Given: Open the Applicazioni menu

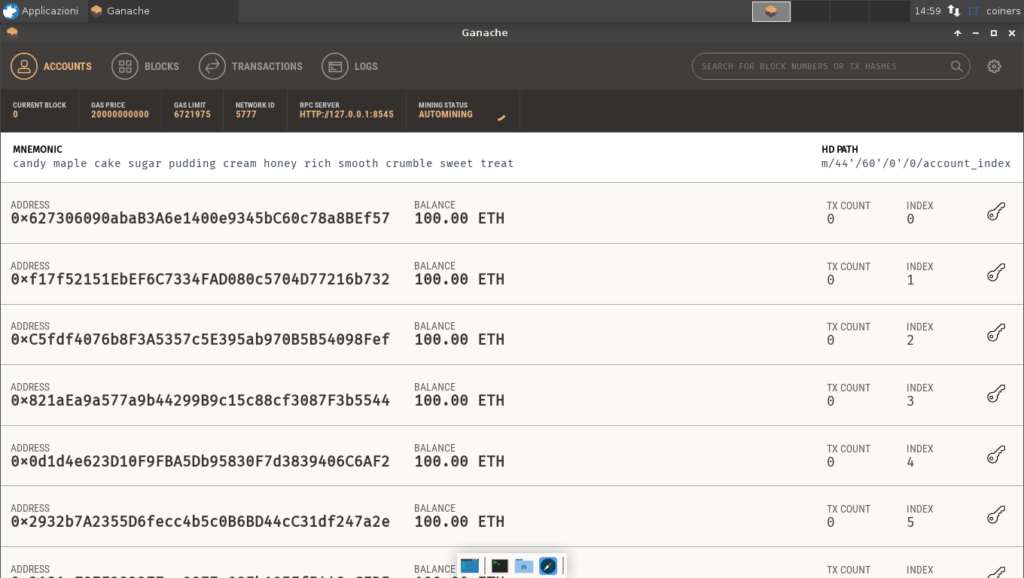Looking at the screenshot, I should 40,11.
